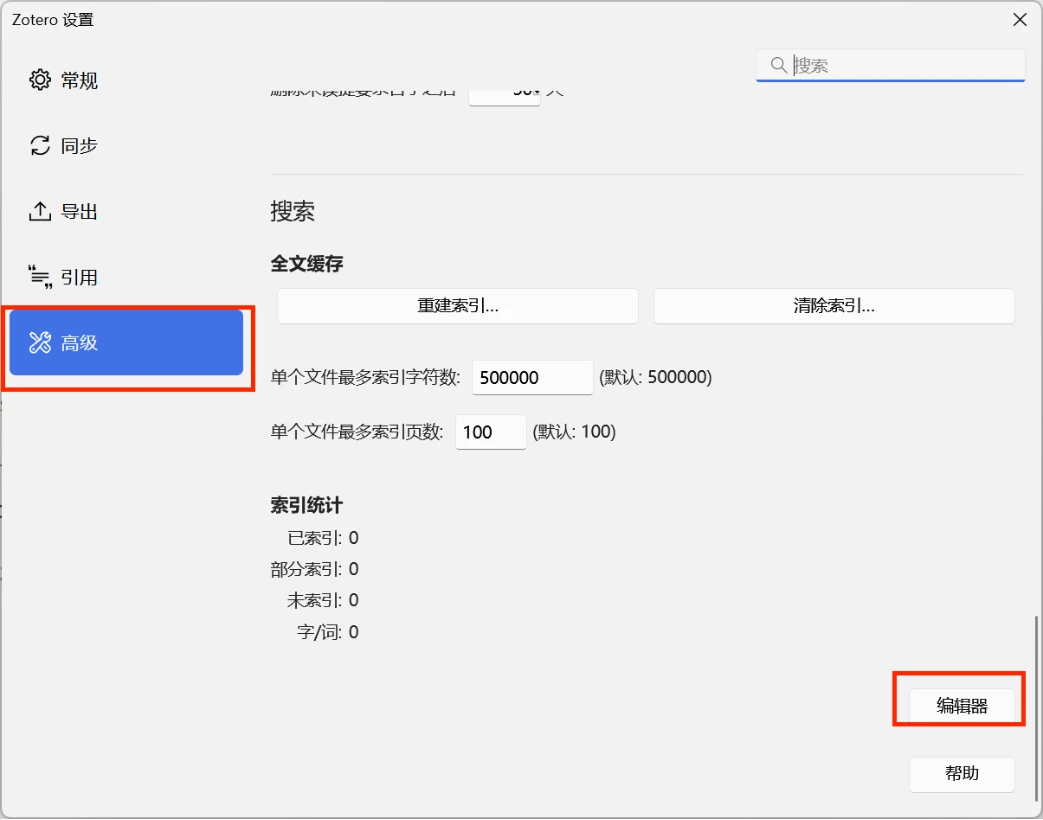
Task: Select the 高级 settings tab
Action: coord(126,342)
